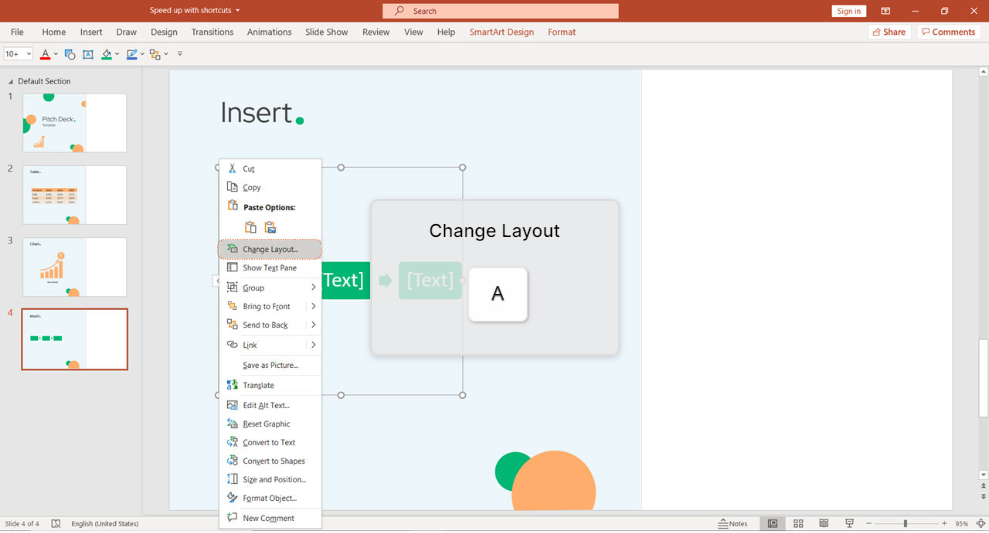Open the shape outline dropdown arrow
The height and width of the screenshot is (533, 989).
[x=142, y=54]
